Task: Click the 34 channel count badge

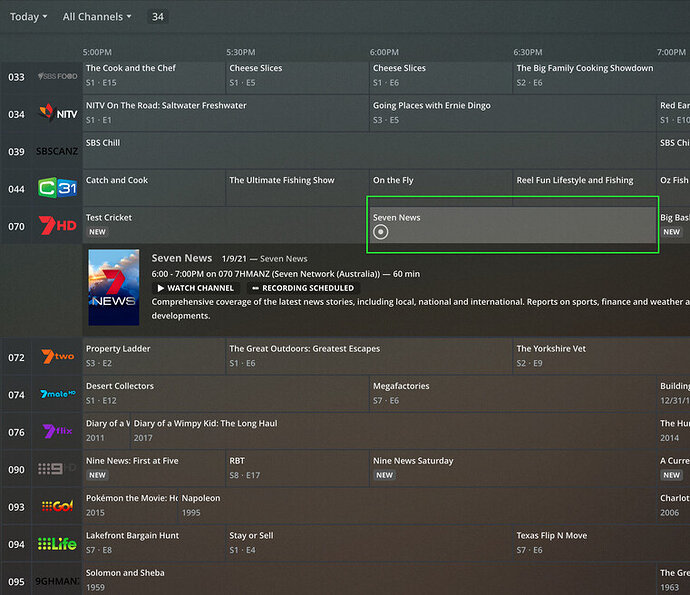Action: click(x=158, y=17)
